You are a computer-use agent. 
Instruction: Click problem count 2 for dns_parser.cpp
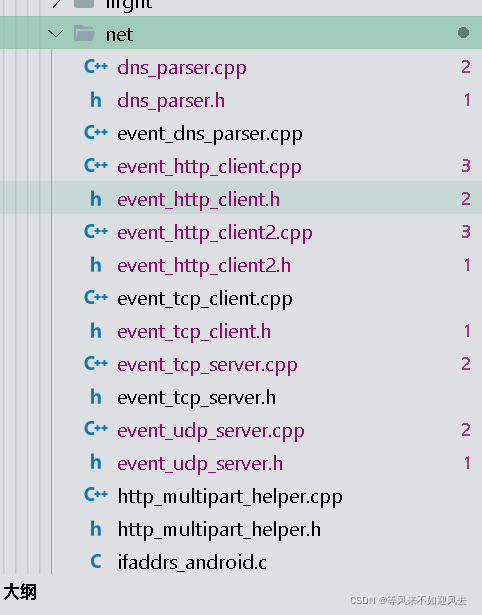click(466, 67)
